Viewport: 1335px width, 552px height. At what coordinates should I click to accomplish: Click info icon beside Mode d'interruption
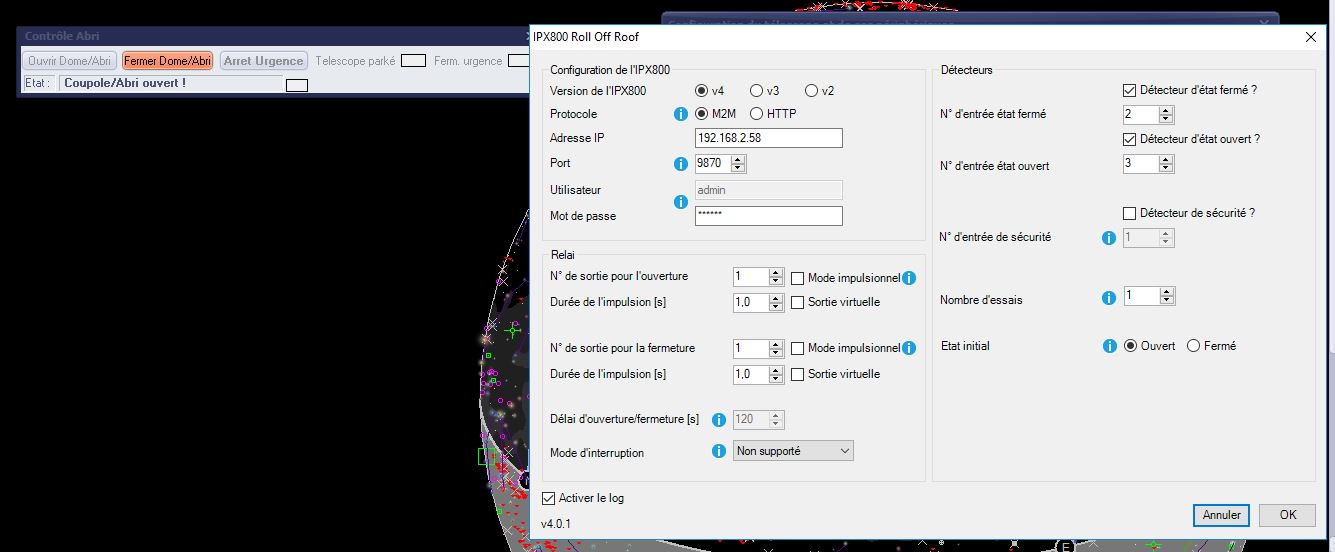click(x=718, y=452)
